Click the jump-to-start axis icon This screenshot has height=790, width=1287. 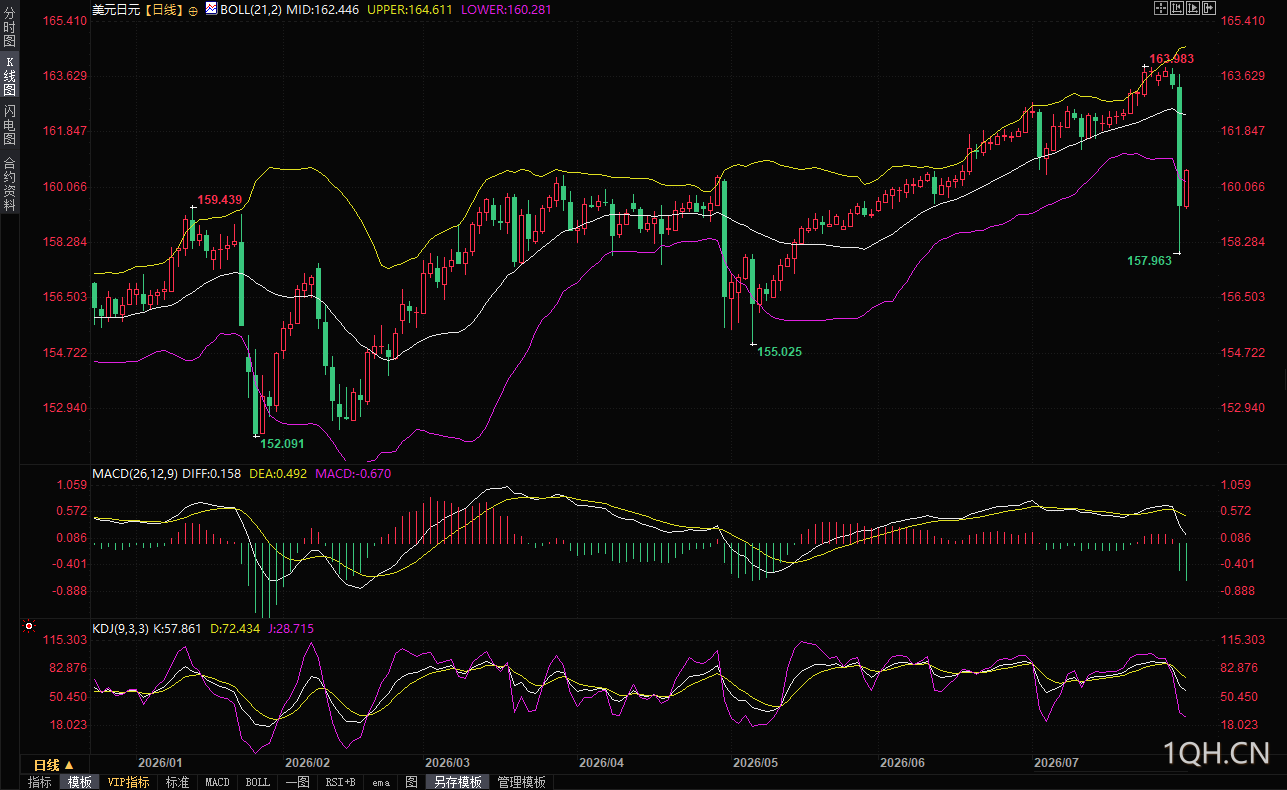click(x=1177, y=8)
